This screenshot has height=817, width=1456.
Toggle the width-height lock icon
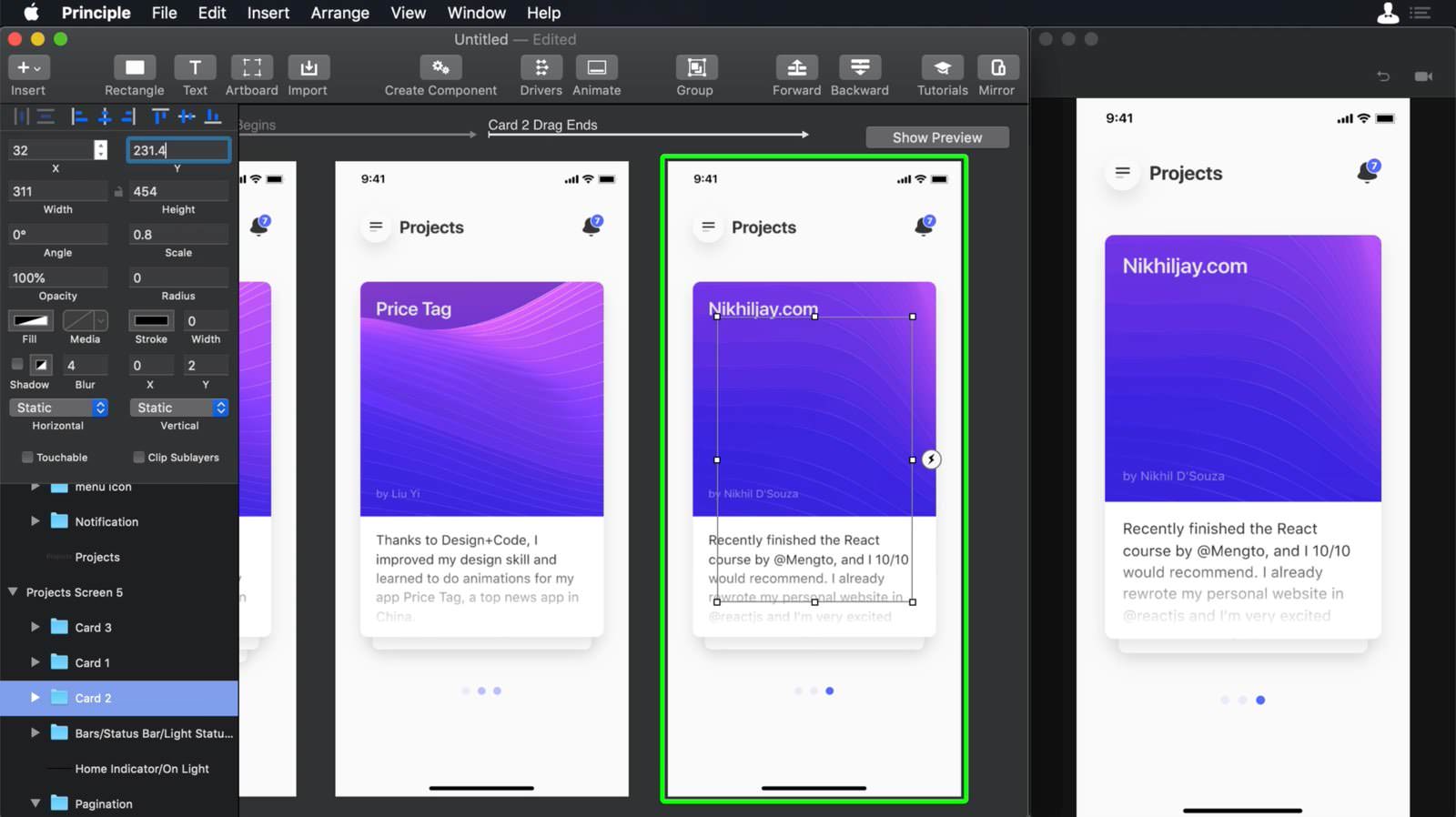click(118, 192)
